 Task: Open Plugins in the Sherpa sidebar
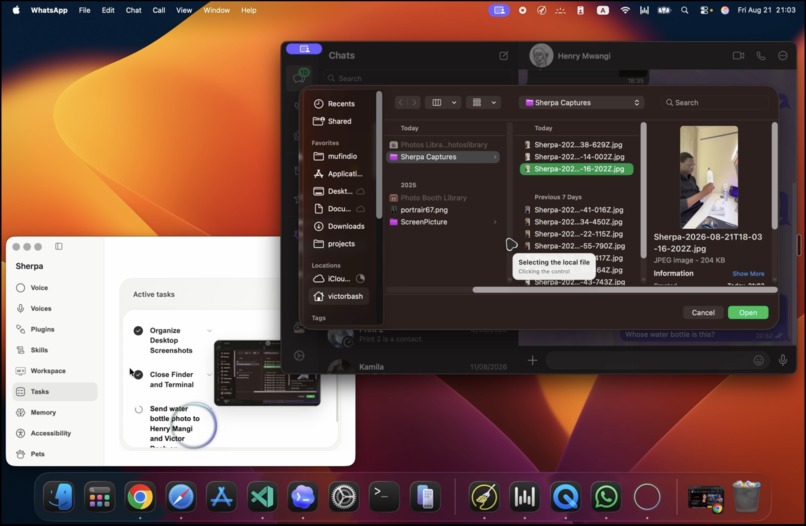pos(54,329)
